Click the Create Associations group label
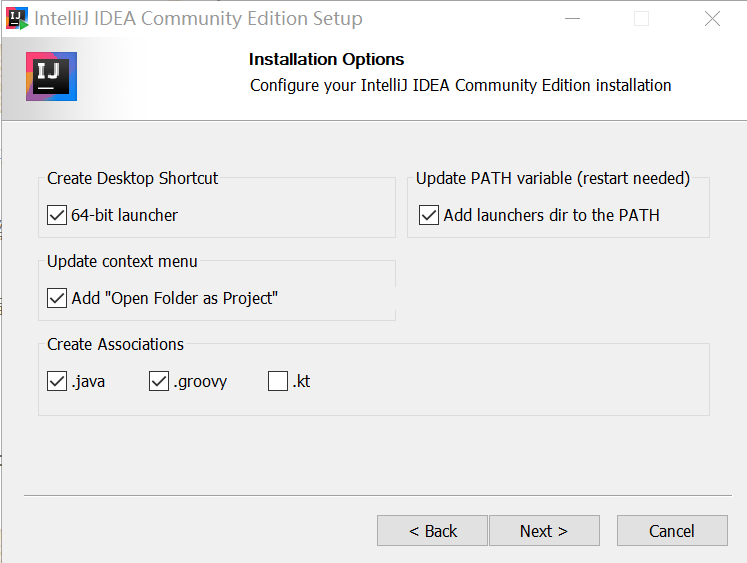 115,344
